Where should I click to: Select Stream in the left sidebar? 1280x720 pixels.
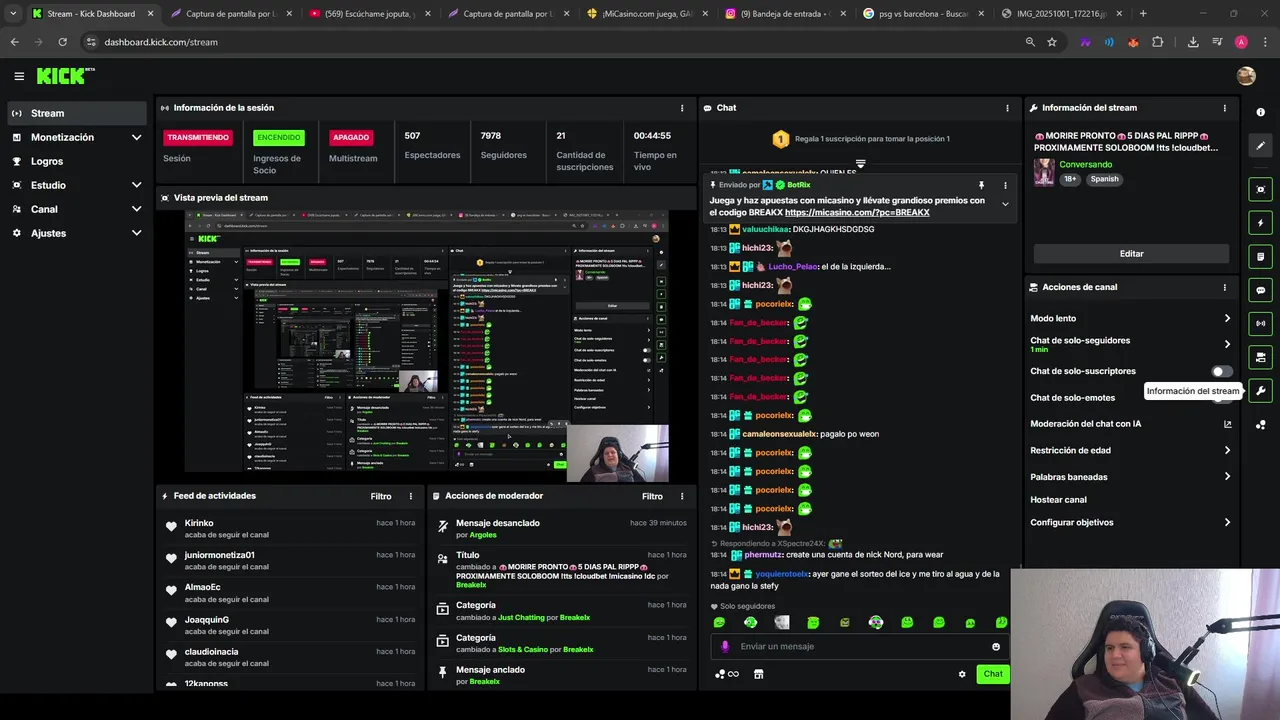point(77,113)
